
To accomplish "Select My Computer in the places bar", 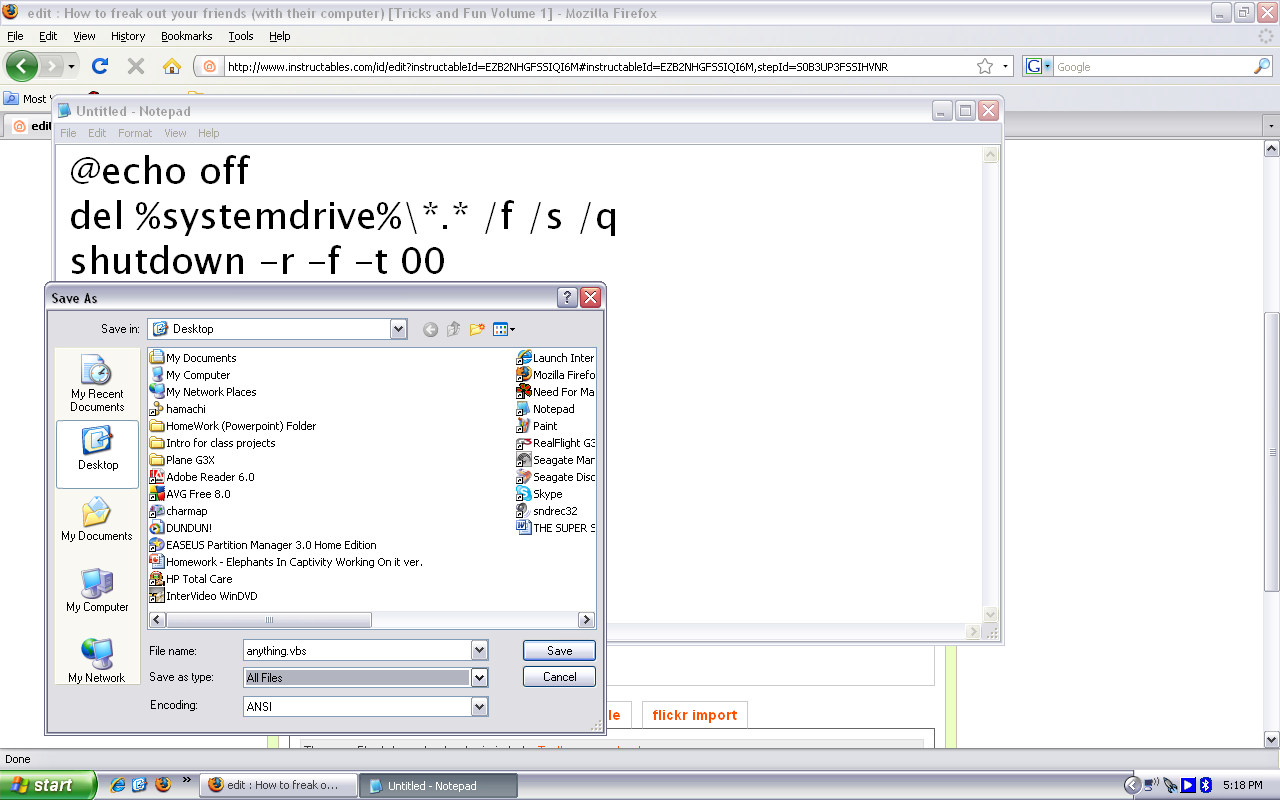I will pyautogui.click(x=97, y=591).
